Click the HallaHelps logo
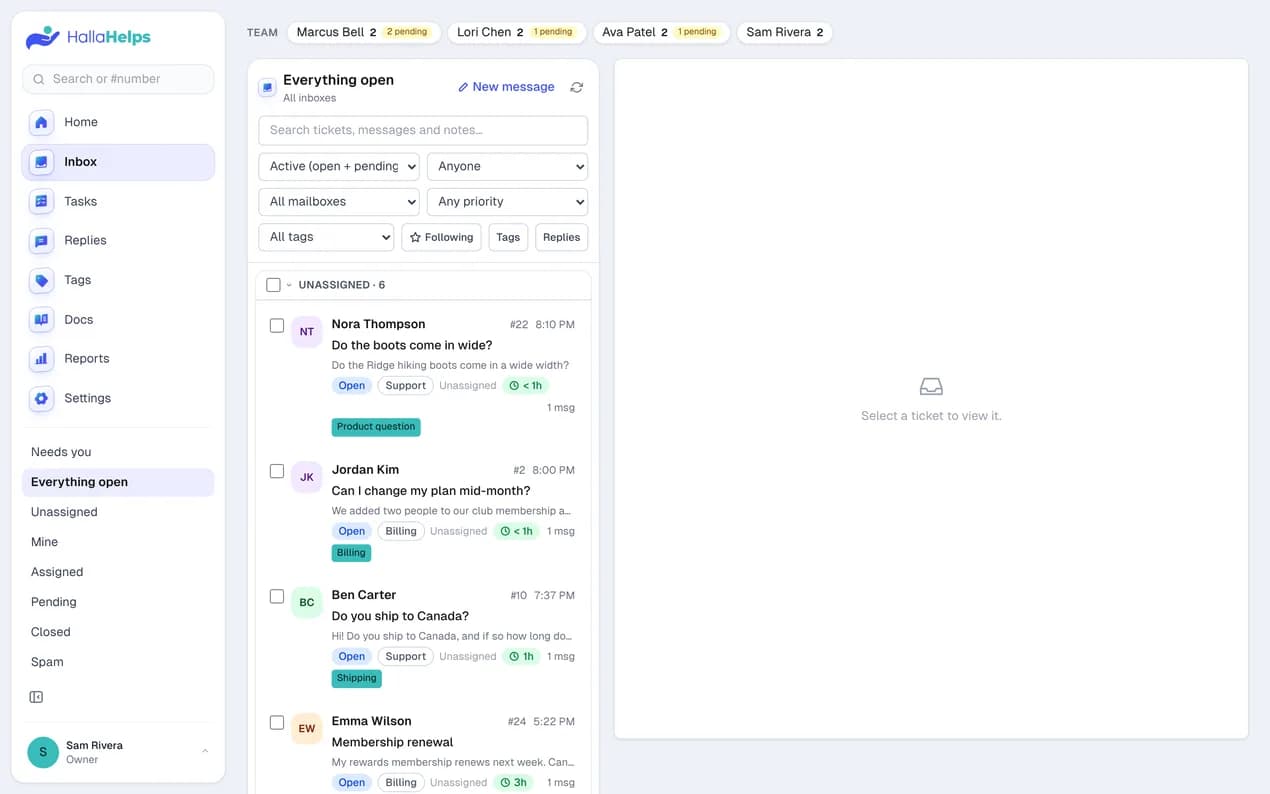Screen dimensions: 1270x794 coord(89,38)
